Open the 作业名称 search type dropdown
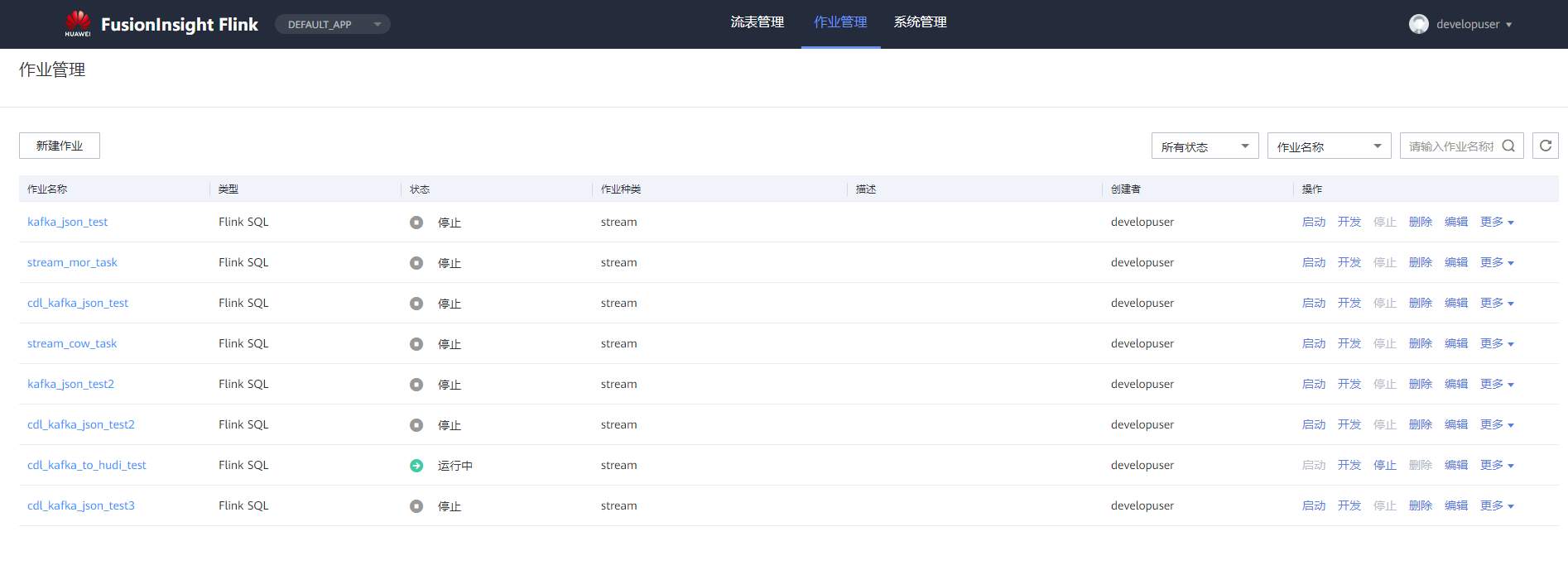 pyautogui.click(x=1329, y=146)
